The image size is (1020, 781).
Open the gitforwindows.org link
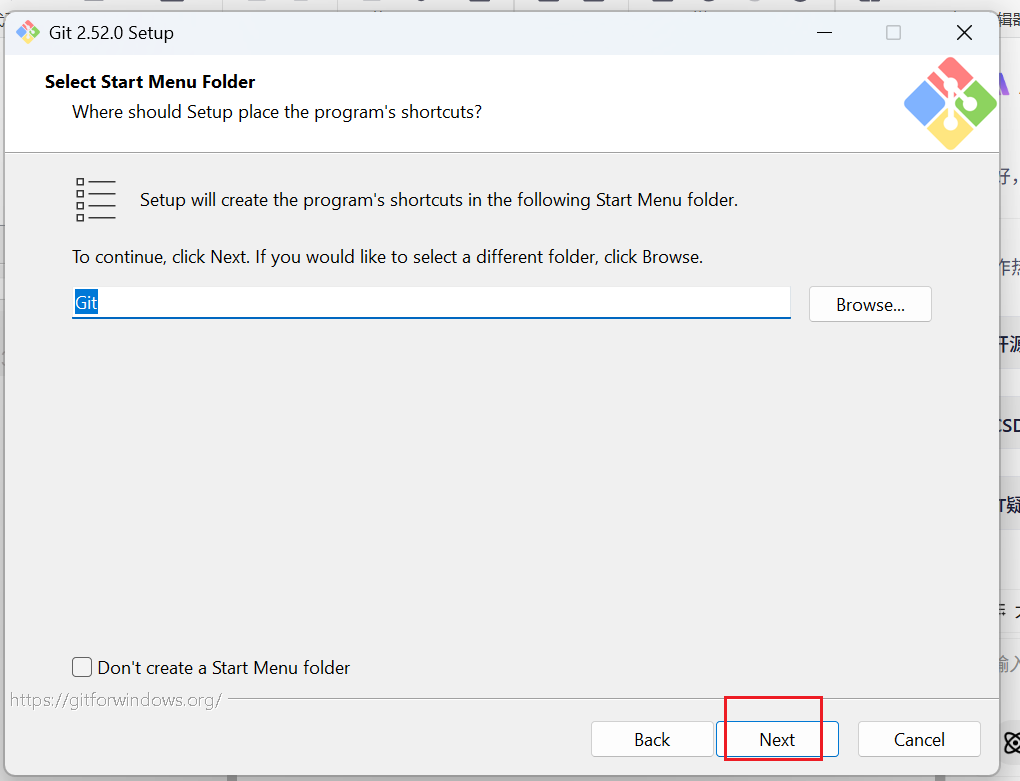[116, 700]
